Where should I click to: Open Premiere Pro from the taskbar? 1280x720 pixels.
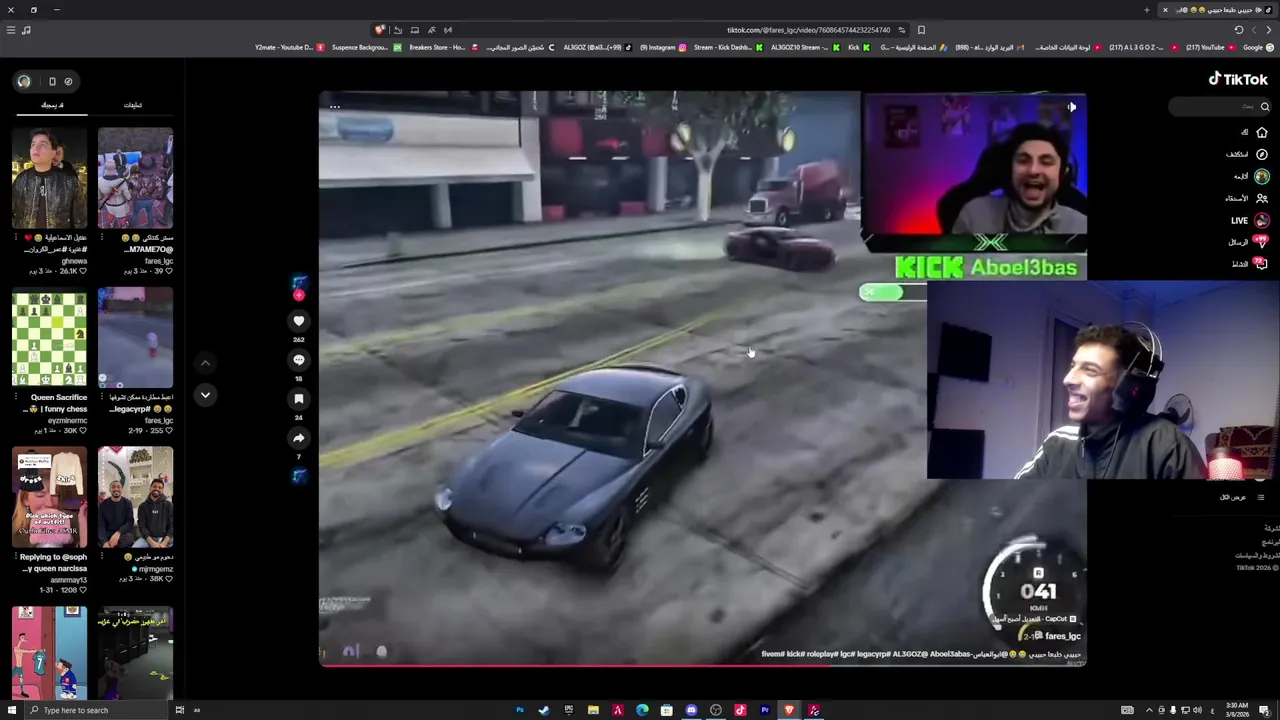(765, 710)
